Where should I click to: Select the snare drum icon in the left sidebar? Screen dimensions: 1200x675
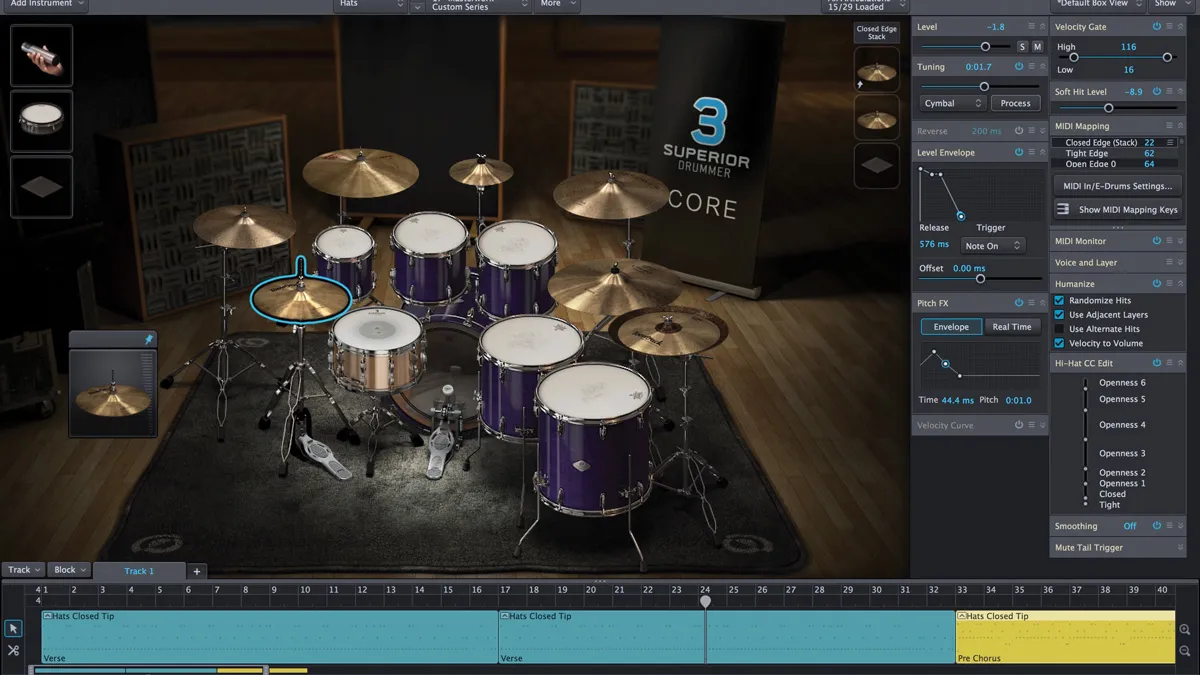pyautogui.click(x=41, y=122)
